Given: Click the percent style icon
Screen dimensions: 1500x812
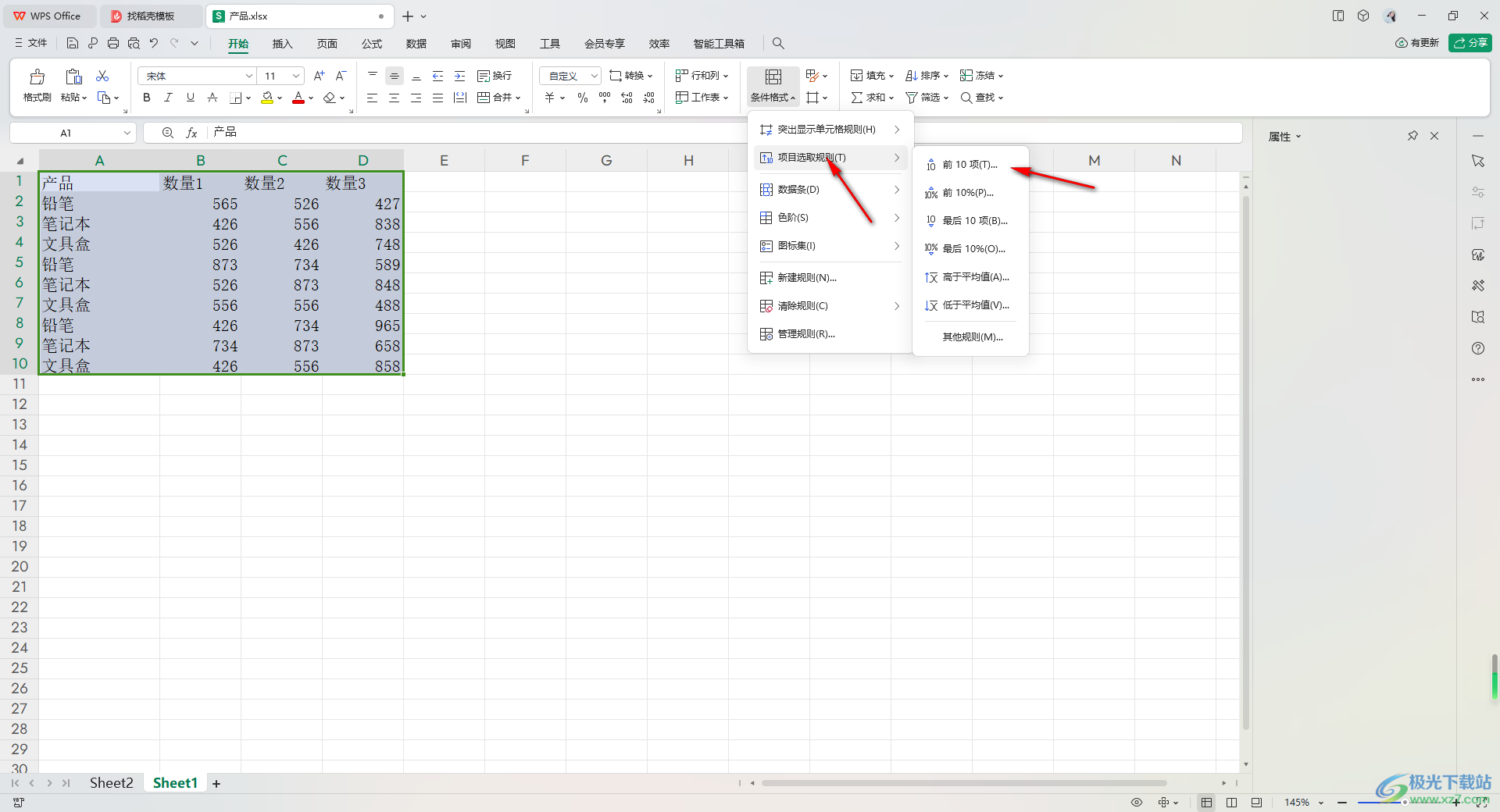Looking at the screenshot, I should [x=583, y=98].
